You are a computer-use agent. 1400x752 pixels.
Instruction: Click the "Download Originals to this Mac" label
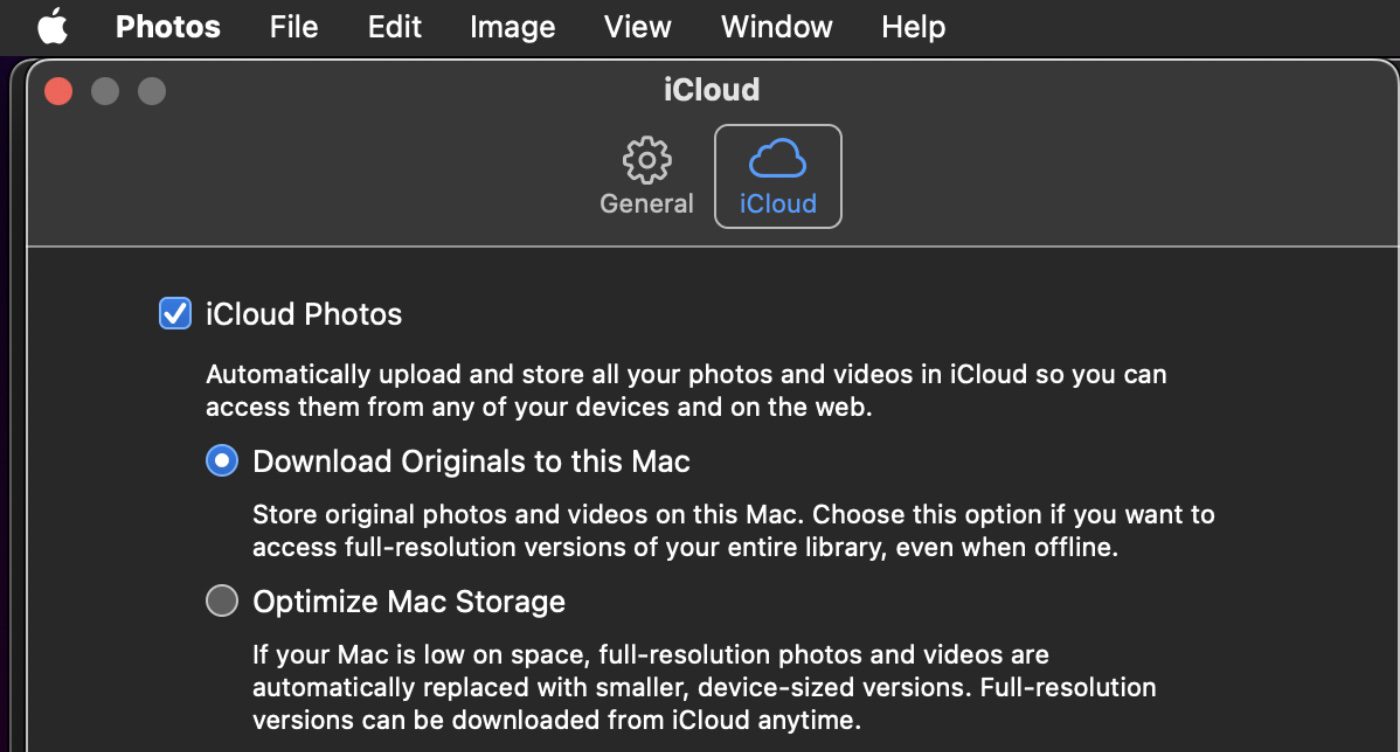(471, 461)
